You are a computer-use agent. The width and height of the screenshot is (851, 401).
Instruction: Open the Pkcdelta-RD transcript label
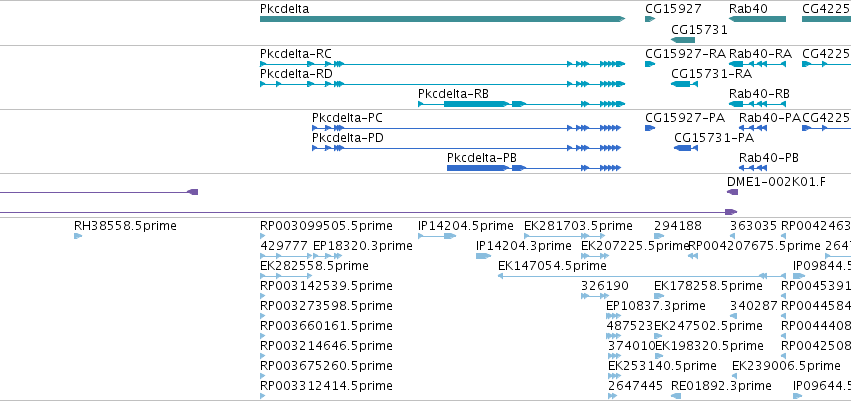click(296, 73)
